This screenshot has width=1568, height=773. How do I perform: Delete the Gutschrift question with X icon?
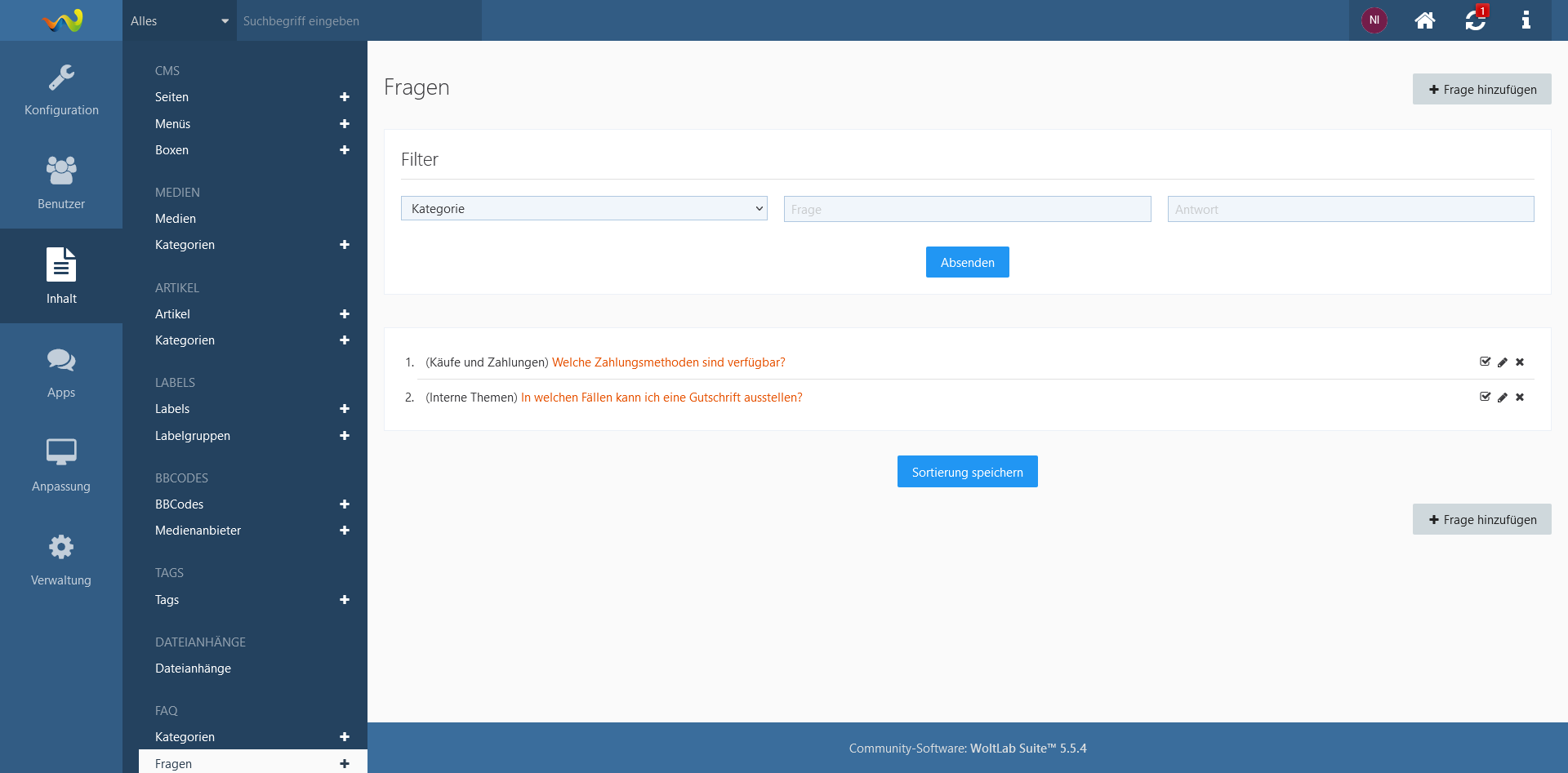point(1520,398)
